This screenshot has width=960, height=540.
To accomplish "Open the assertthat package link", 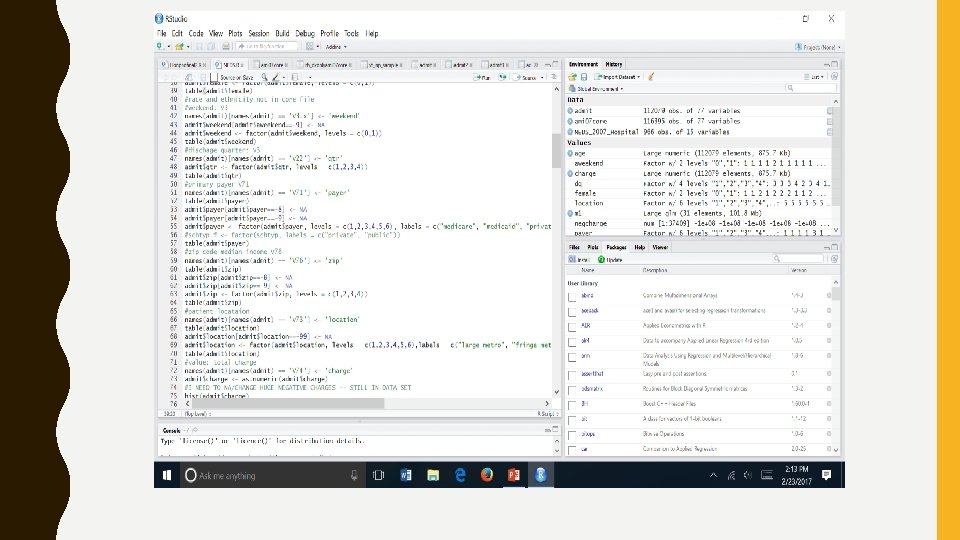I will (x=592, y=373).
